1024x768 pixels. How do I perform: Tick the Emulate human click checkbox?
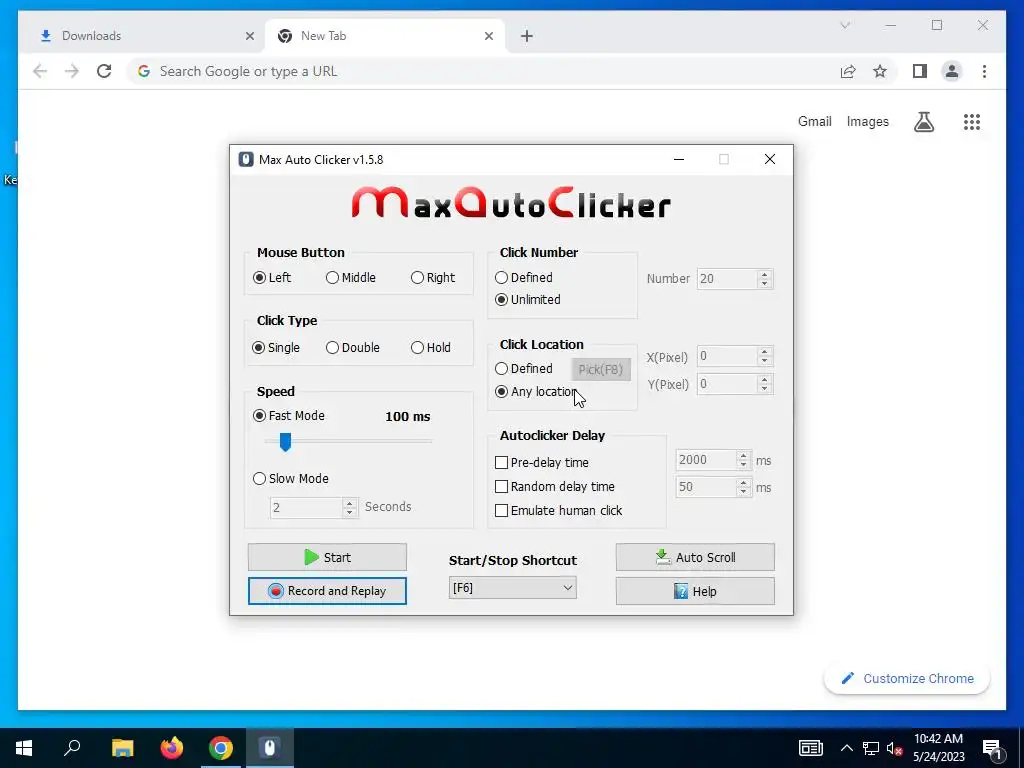[x=502, y=511]
